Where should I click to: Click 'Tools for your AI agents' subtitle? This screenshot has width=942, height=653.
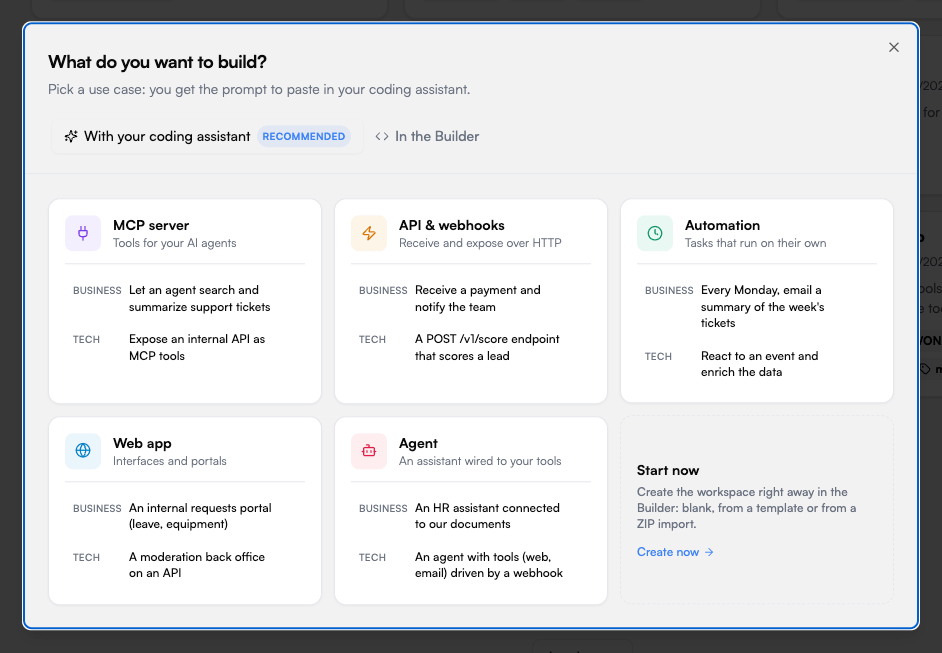pyautogui.click(x=175, y=243)
